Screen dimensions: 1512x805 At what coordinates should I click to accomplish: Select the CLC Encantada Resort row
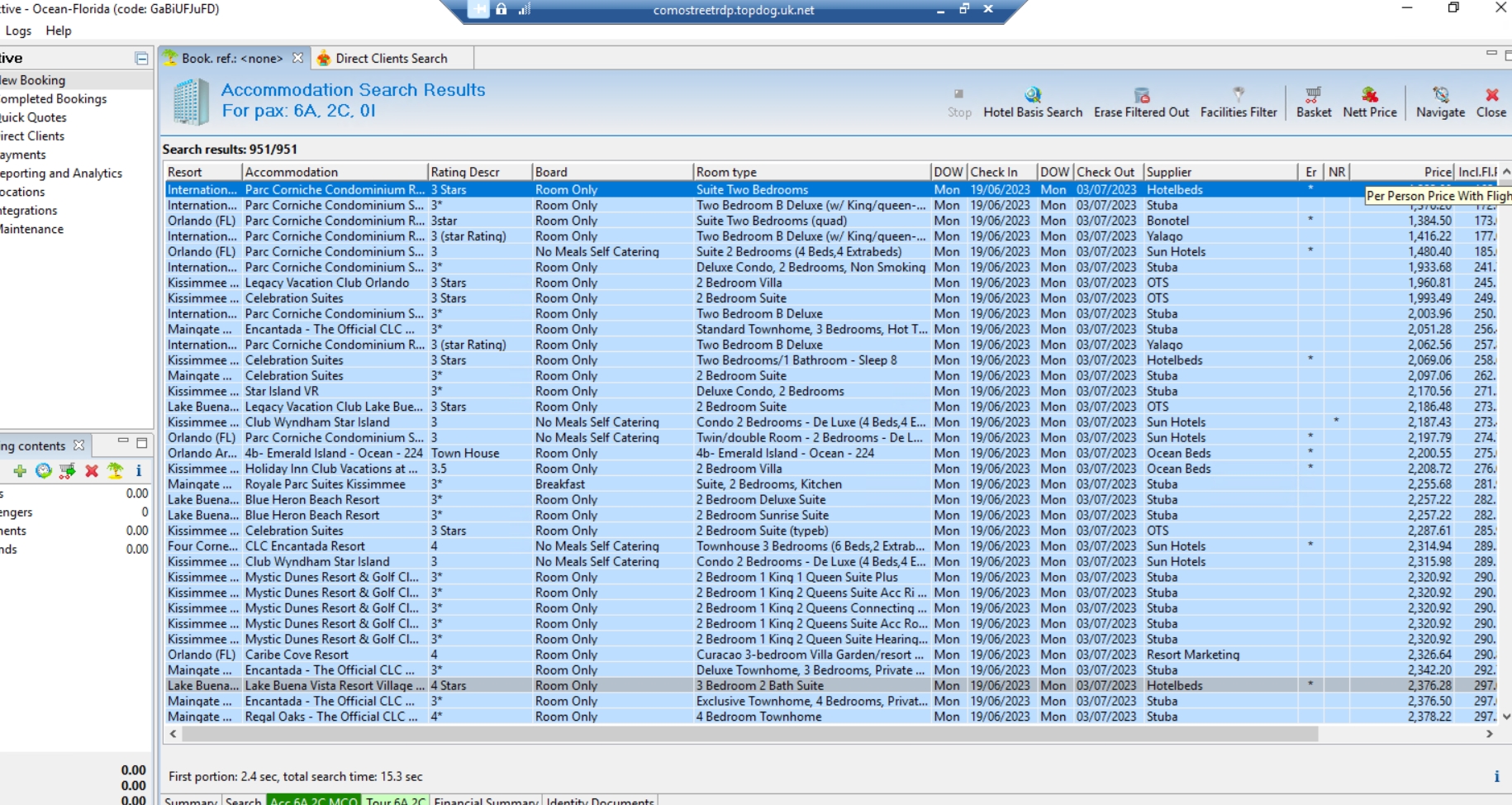click(831, 546)
